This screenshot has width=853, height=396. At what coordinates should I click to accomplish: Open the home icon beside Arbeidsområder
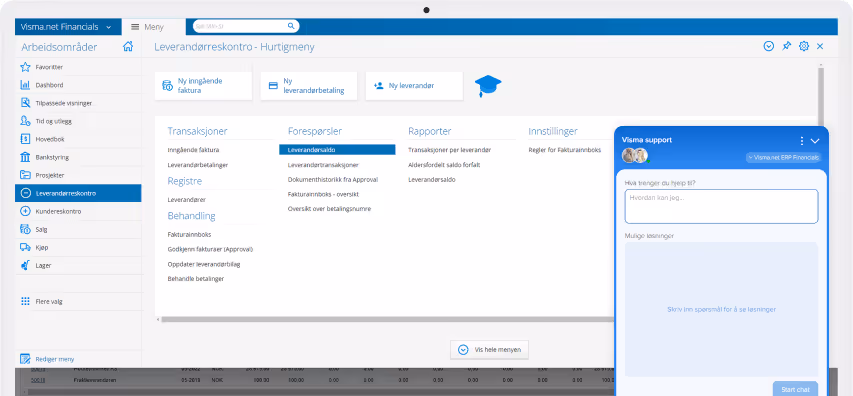128,47
